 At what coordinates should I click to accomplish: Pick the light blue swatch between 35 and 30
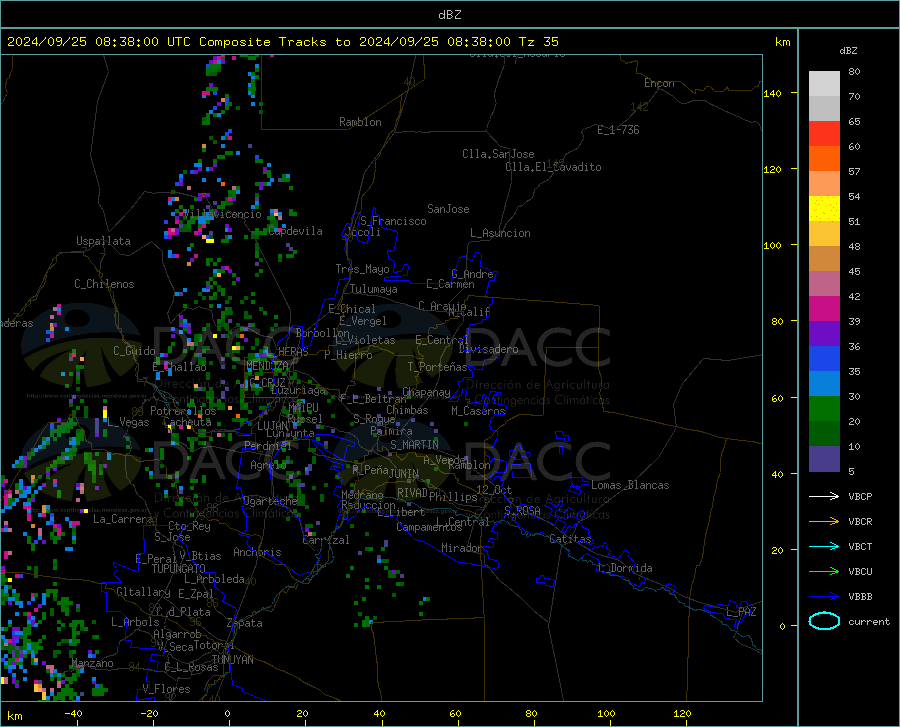tap(824, 384)
